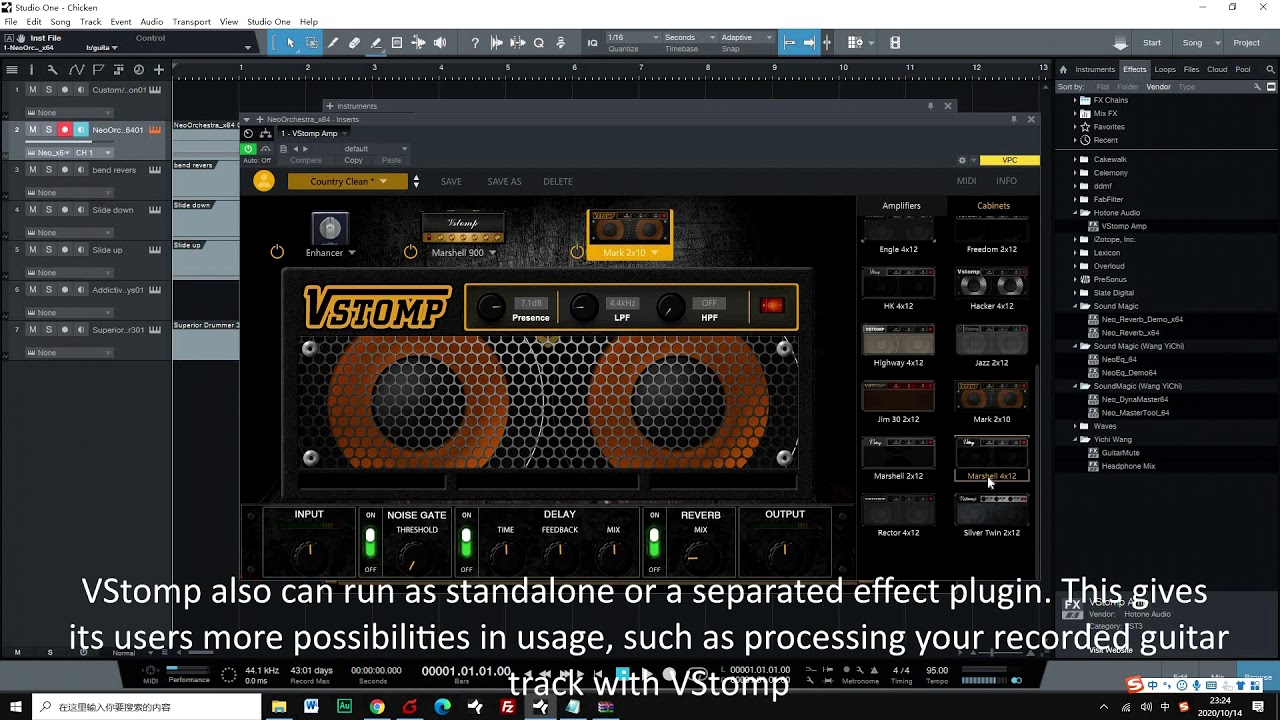Click the Copy button in plugin header
Screen dimensions: 1280x720
pyautogui.click(x=353, y=160)
